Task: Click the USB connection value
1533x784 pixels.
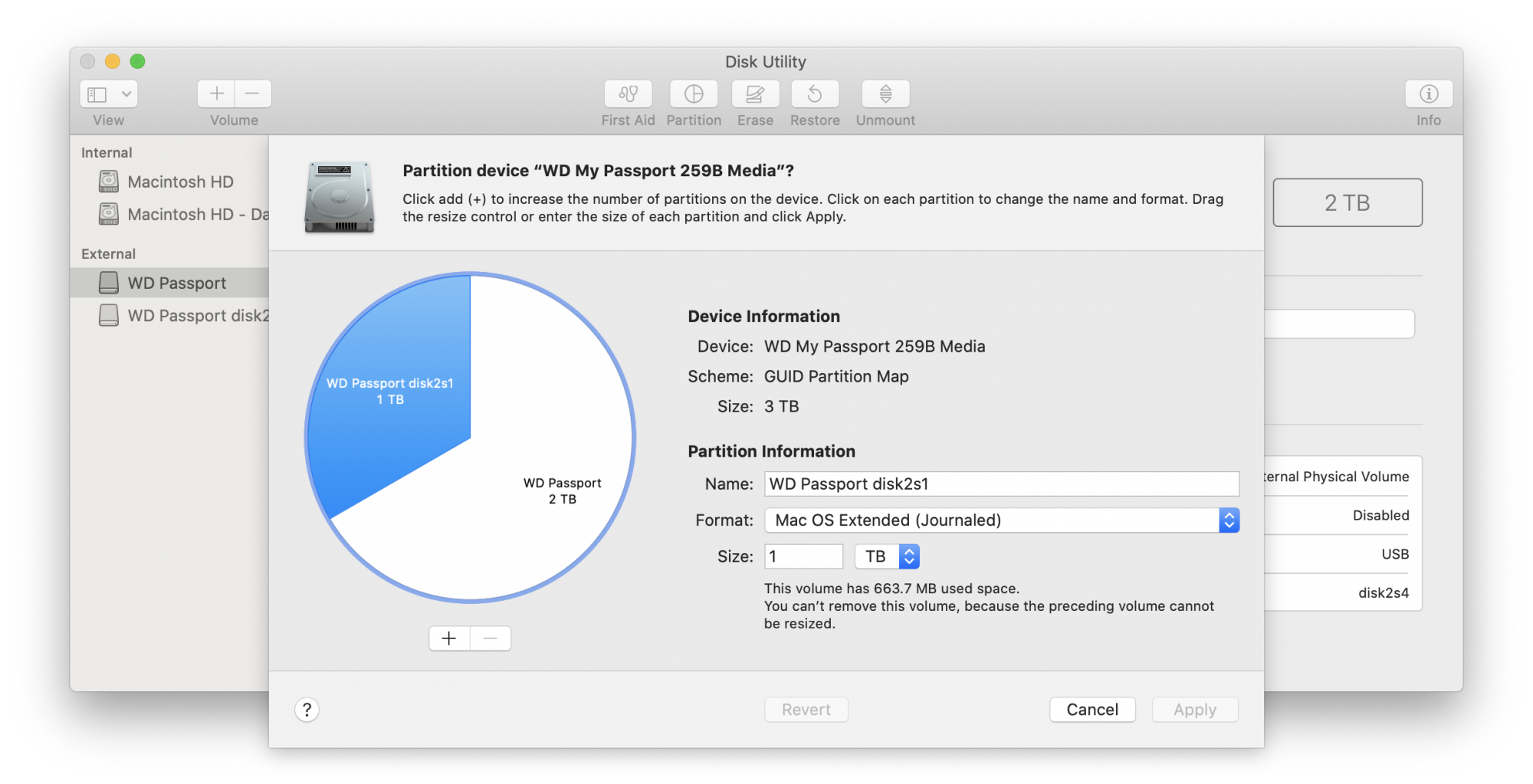Action: coord(1395,554)
